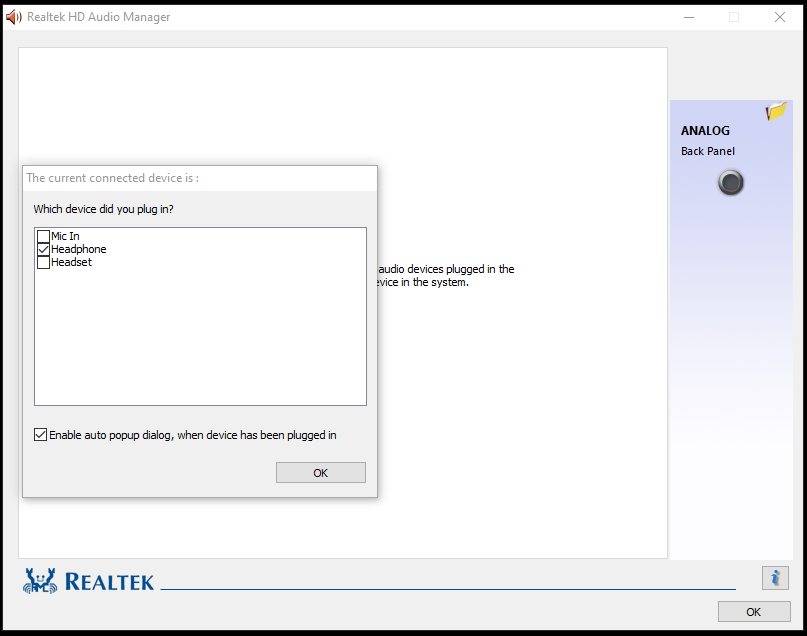Click the speaker icon in title bar

[14, 17]
